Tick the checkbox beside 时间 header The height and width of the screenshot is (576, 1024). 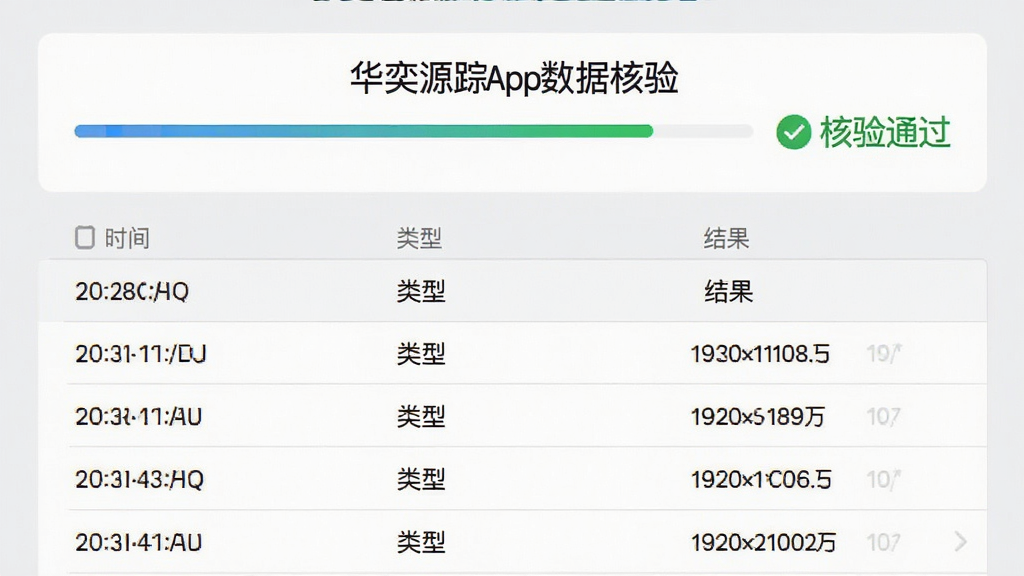coord(85,238)
